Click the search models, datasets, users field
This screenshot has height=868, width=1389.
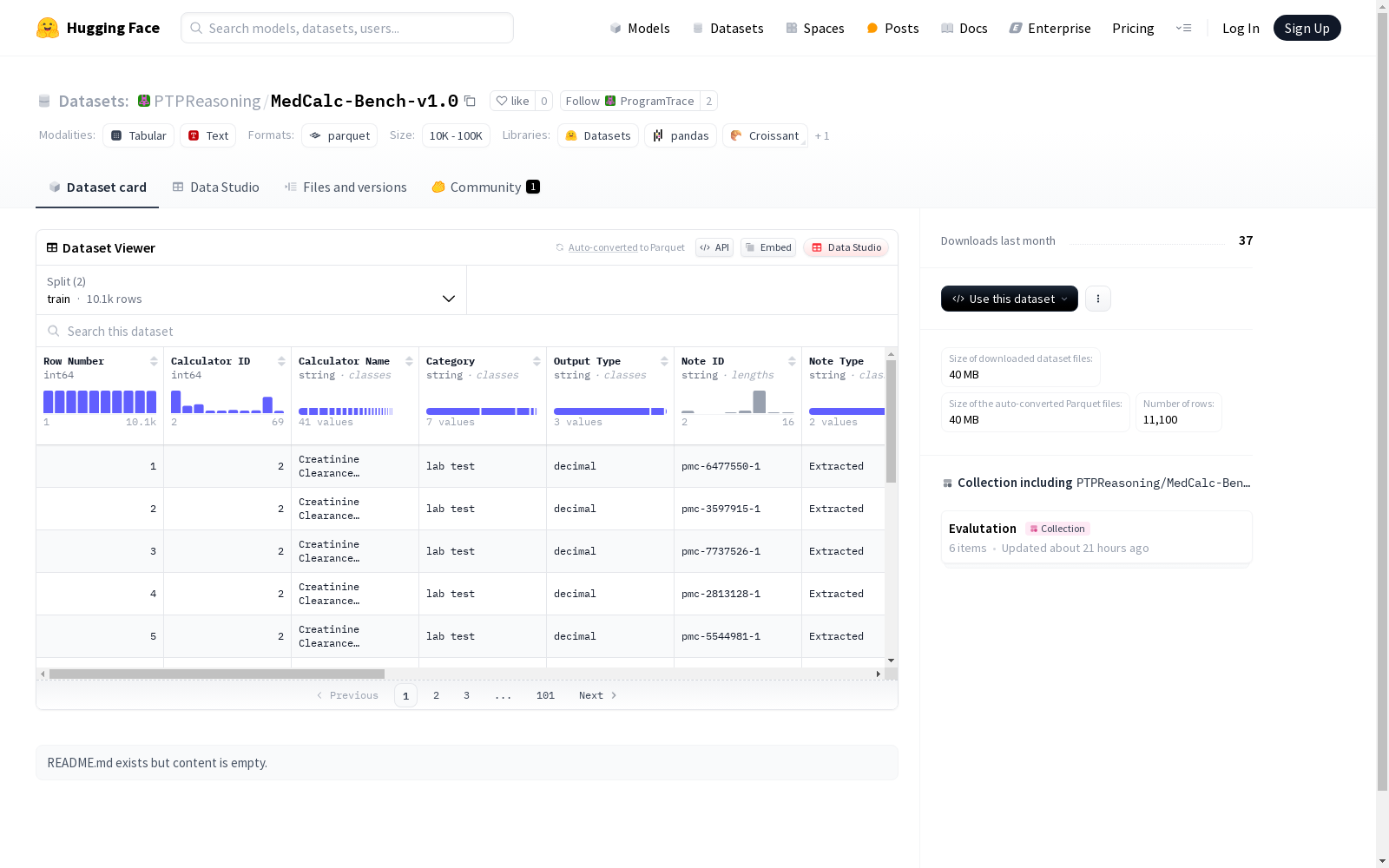tap(347, 28)
